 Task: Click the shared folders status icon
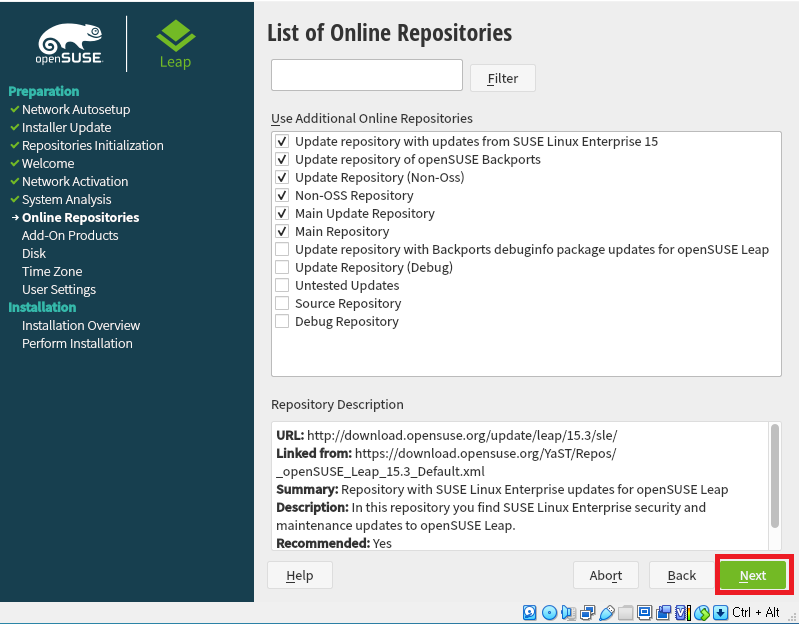click(625, 612)
